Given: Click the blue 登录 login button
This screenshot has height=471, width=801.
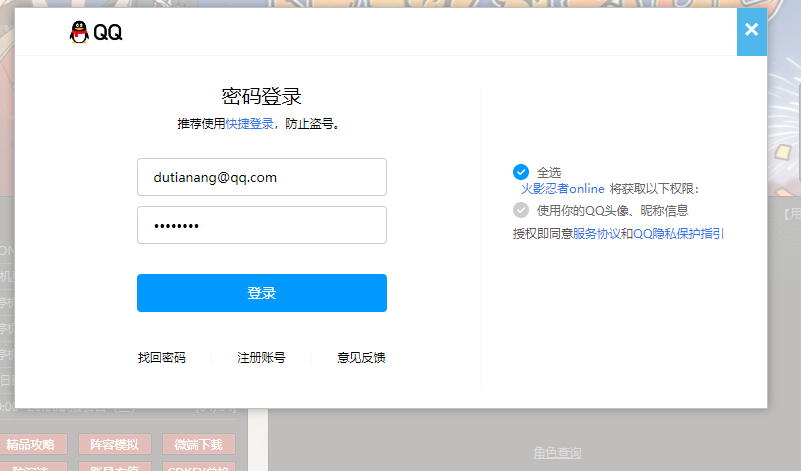Looking at the screenshot, I should (x=262, y=293).
